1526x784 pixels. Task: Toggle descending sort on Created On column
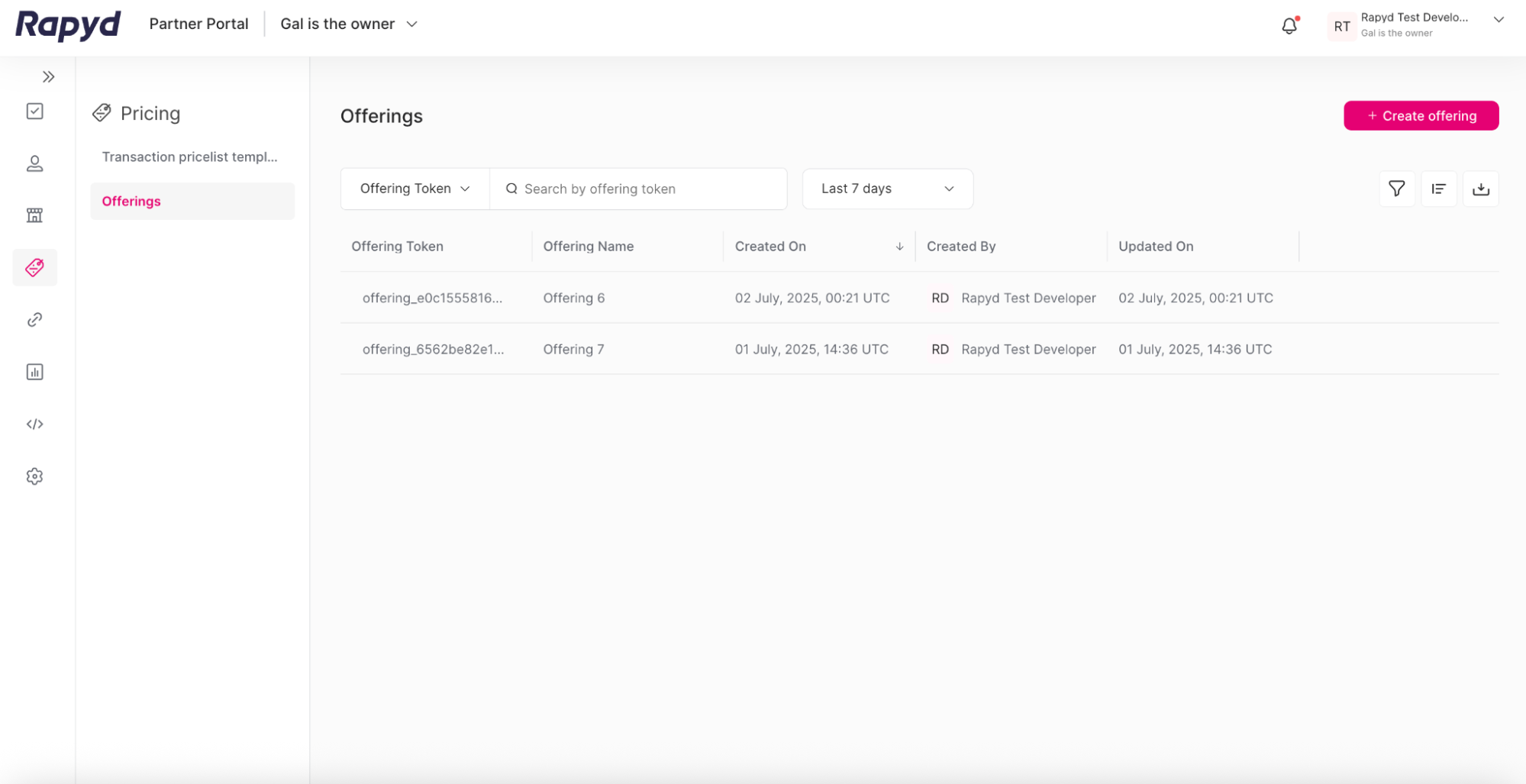pyautogui.click(x=900, y=247)
